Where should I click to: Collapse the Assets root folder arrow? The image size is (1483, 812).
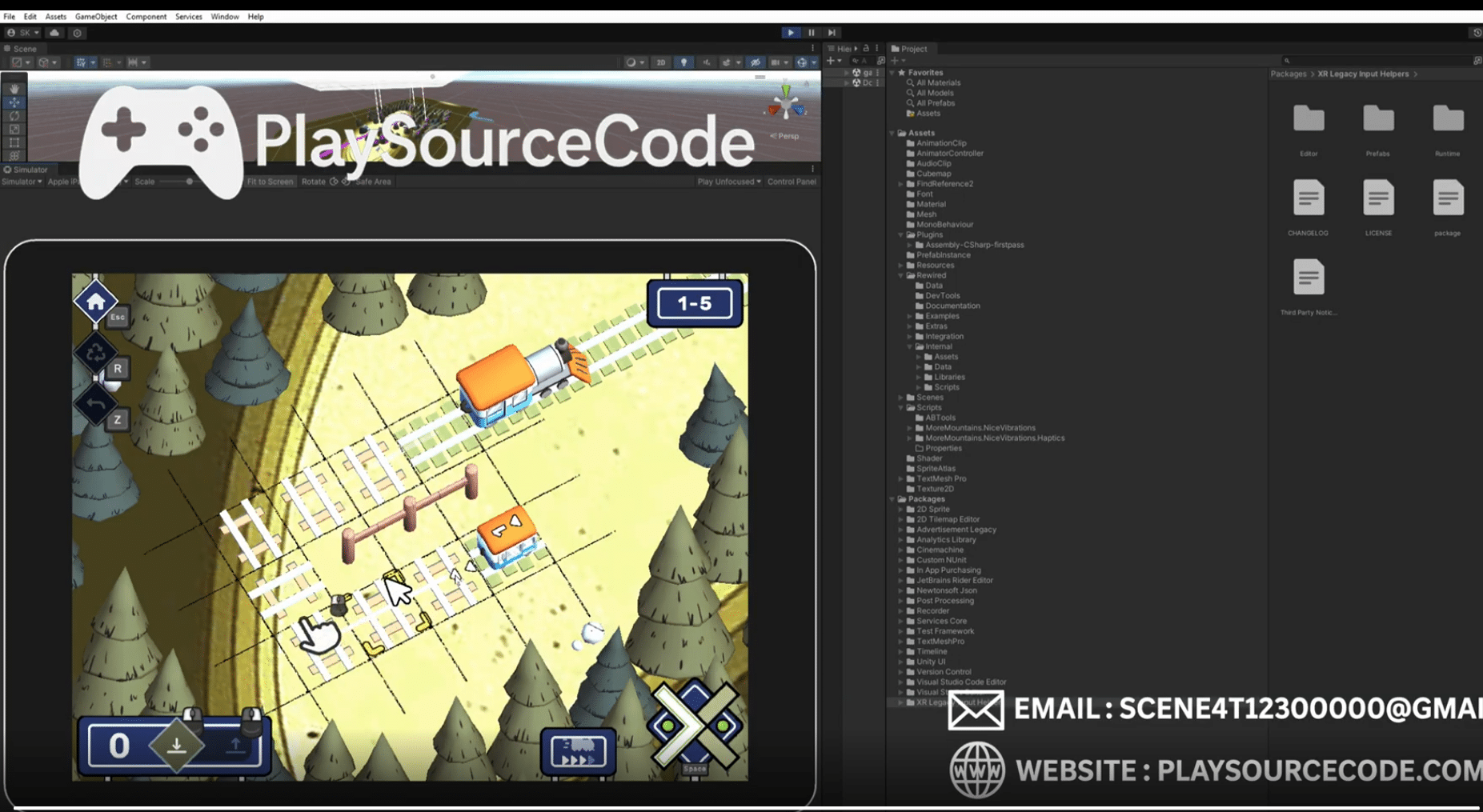pyautogui.click(x=893, y=133)
